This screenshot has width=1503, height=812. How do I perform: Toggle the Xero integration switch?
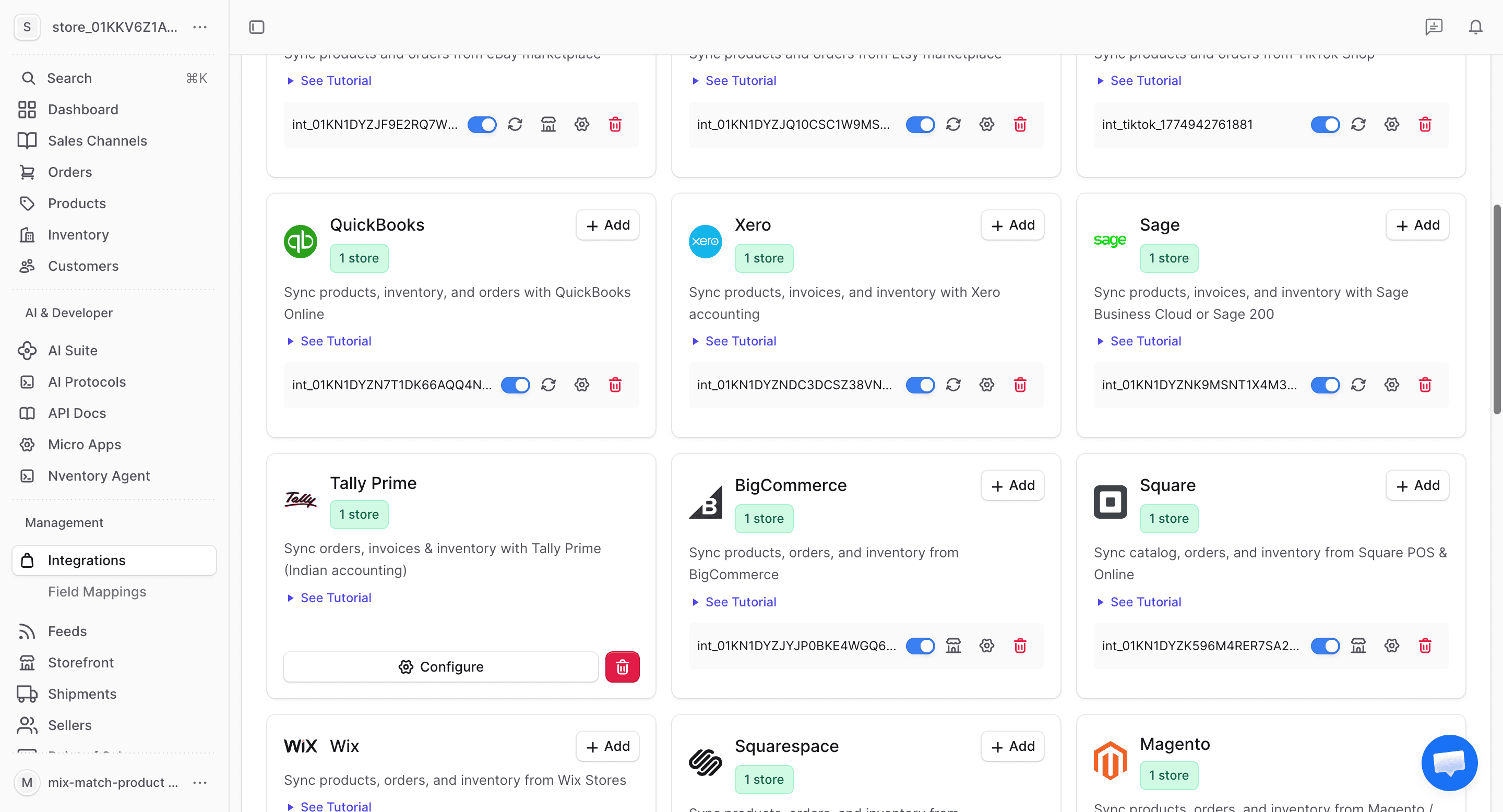click(x=920, y=385)
